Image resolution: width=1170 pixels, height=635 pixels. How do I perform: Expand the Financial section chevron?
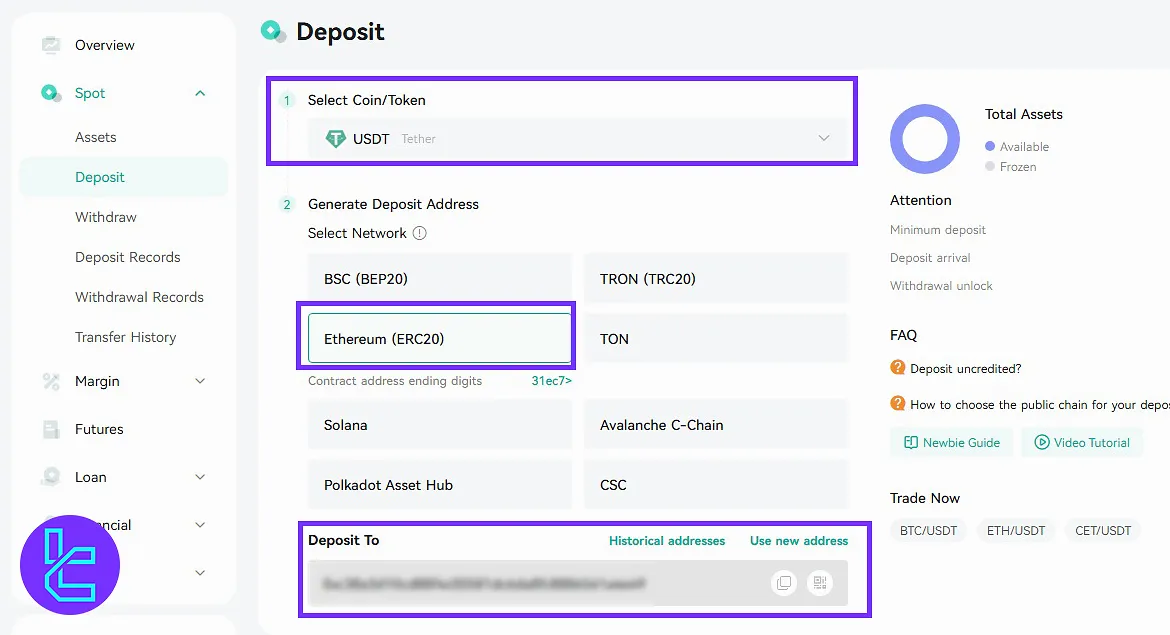(x=200, y=525)
